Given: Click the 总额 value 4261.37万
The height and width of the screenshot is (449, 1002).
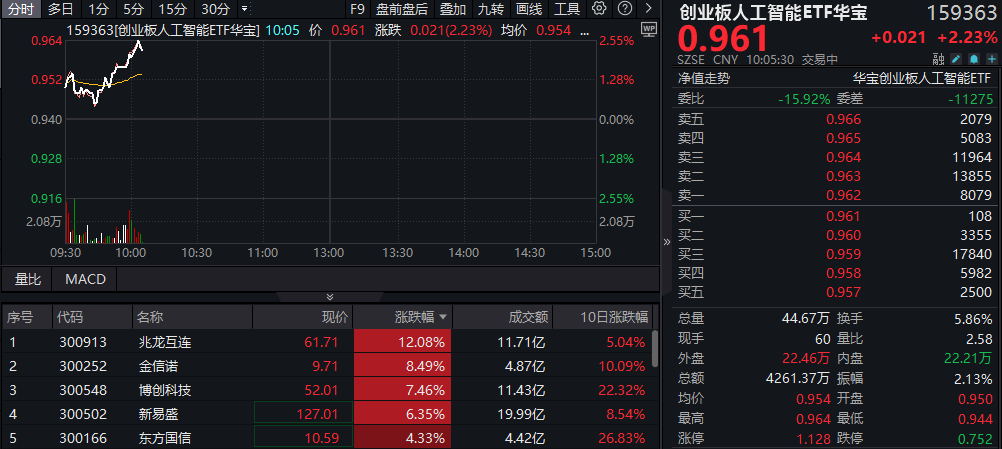Looking at the screenshot, I should [798, 379].
